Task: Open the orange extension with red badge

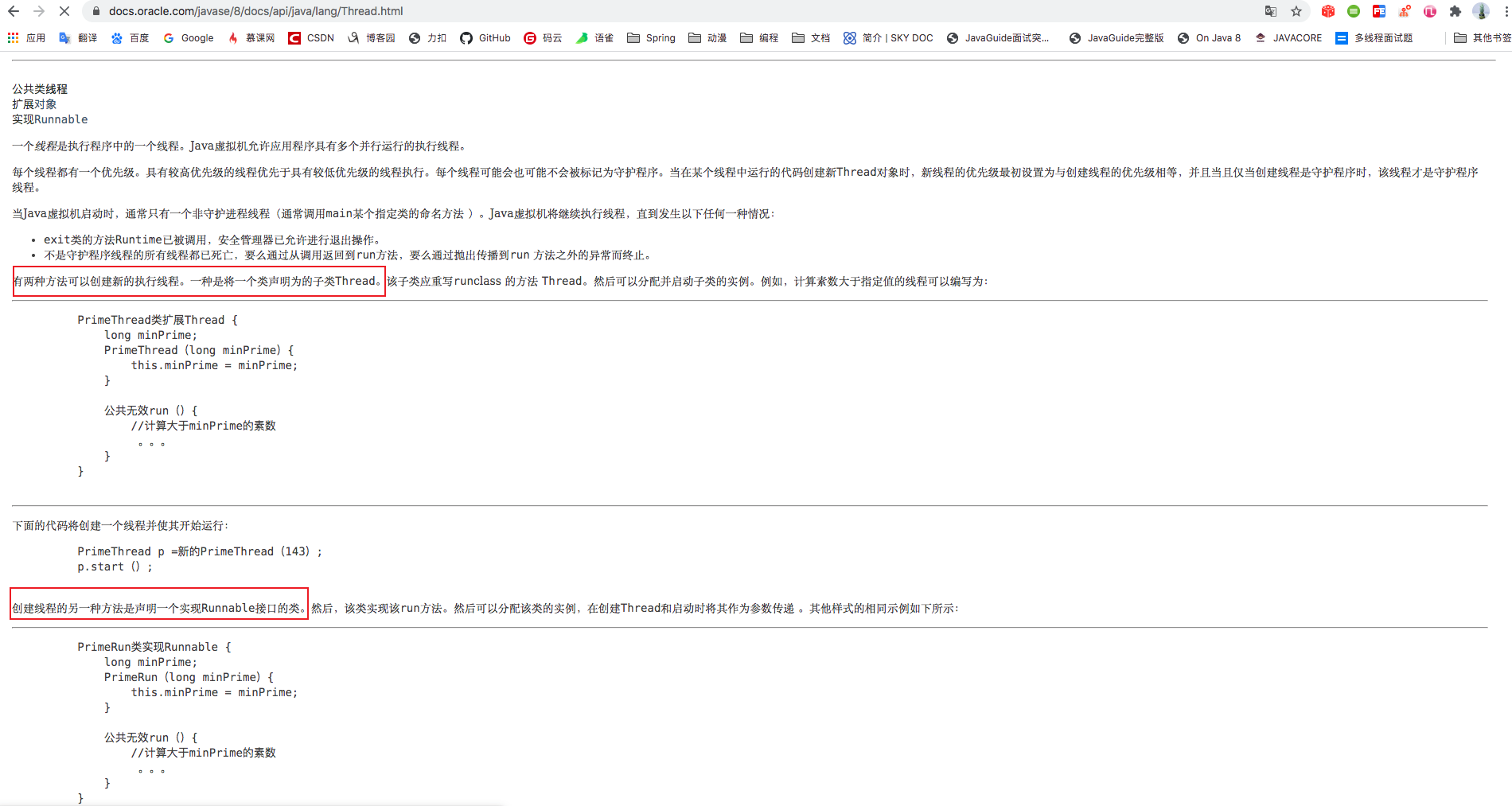Action: [x=1405, y=11]
